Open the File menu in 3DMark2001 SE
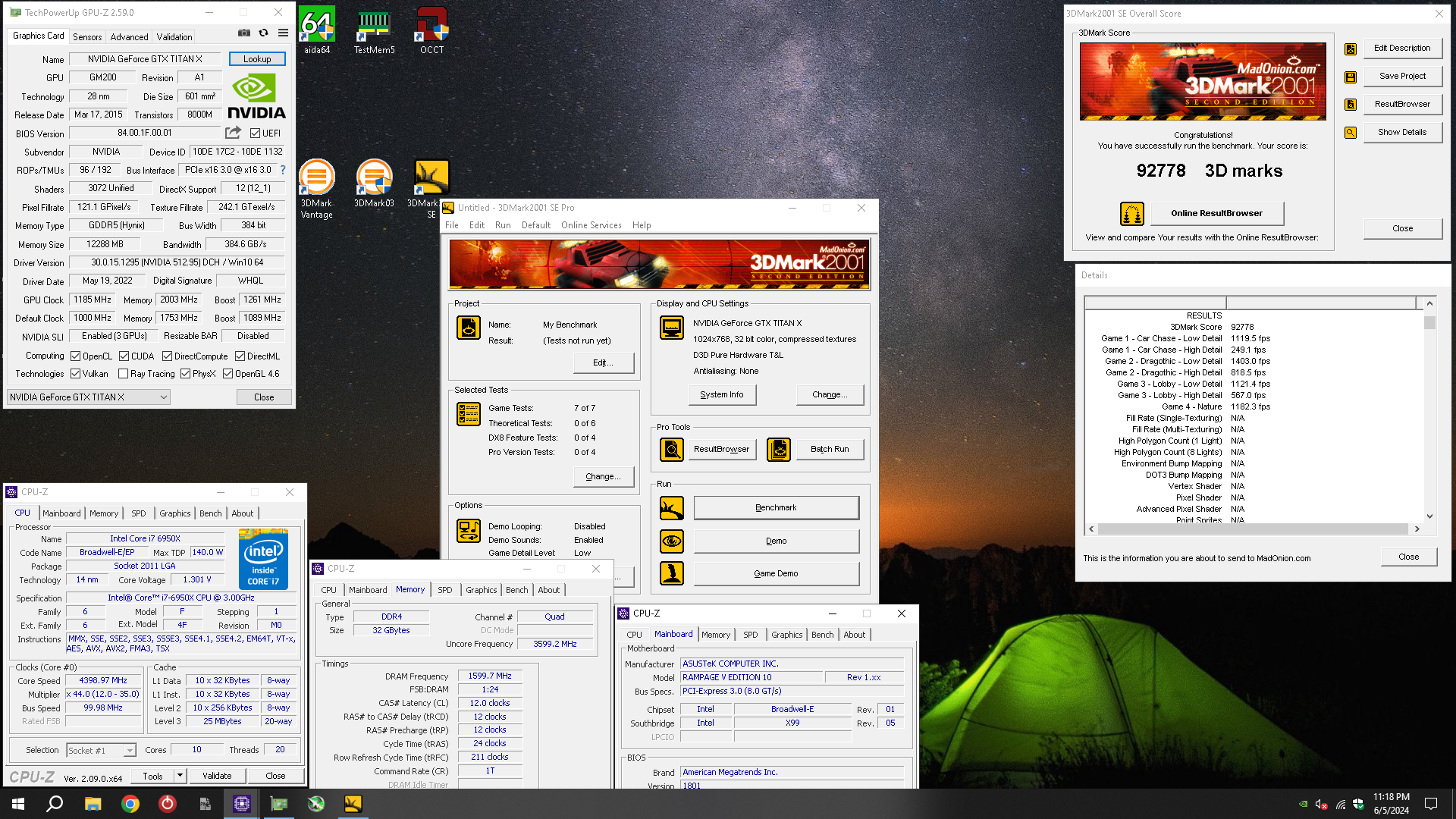 [452, 225]
